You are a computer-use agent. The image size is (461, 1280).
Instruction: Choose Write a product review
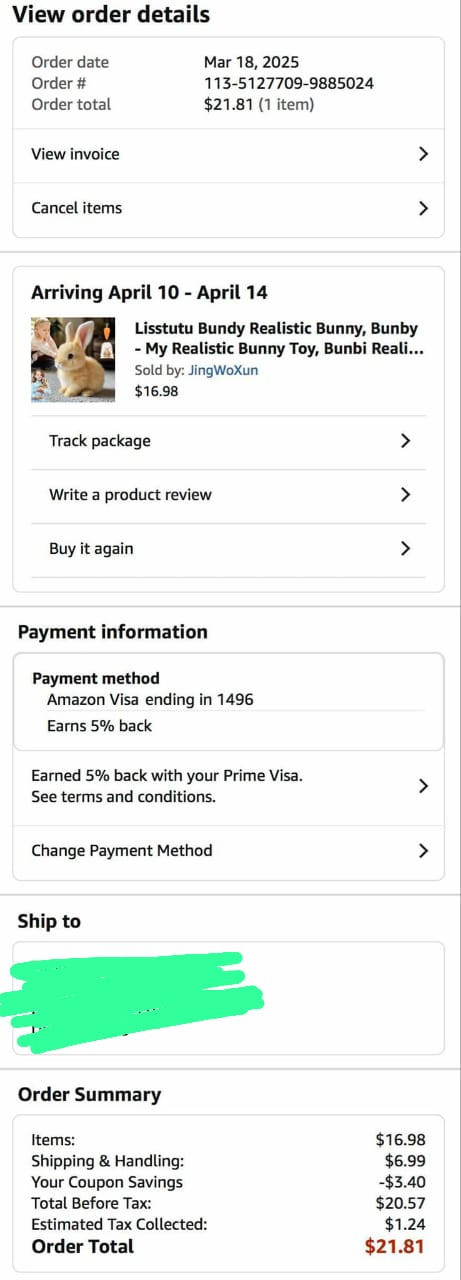(228, 495)
